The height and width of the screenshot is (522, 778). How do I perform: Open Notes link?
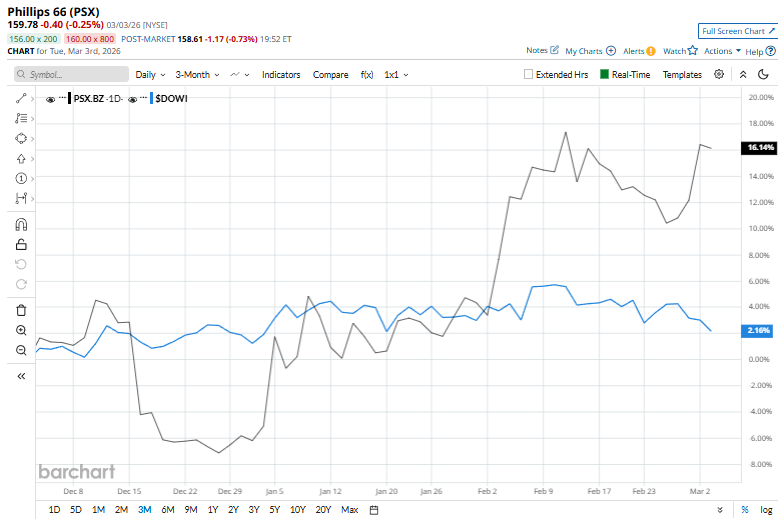point(542,51)
